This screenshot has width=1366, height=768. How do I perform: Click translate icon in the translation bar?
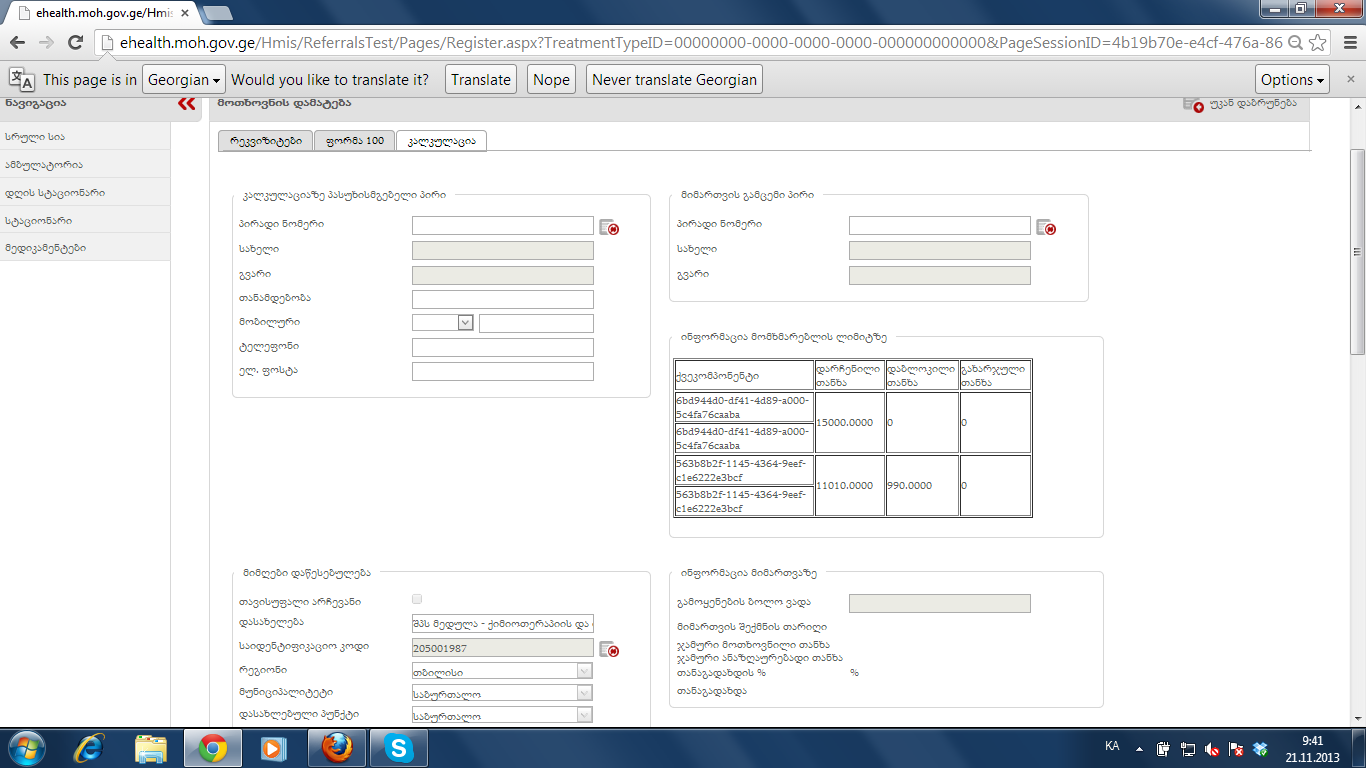pyautogui.click(x=22, y=80)
